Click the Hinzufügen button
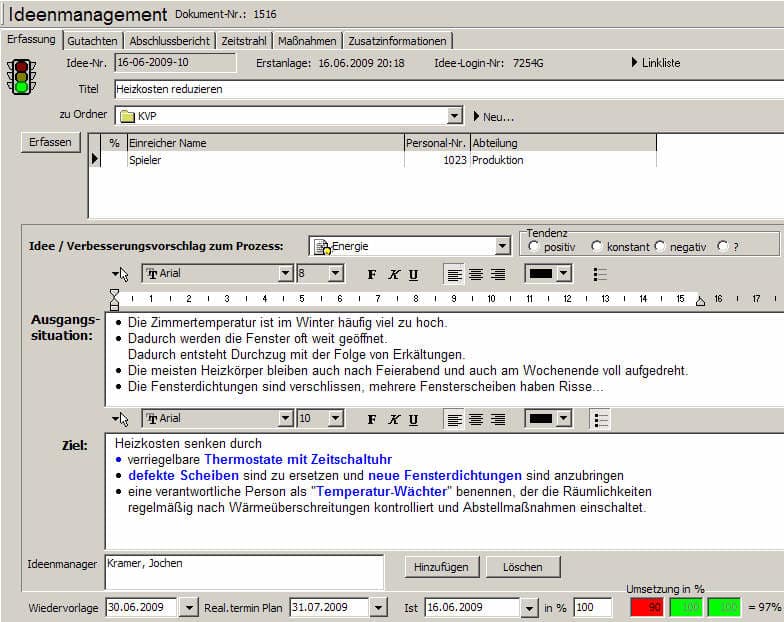The width and height of the screenshot is (784, 622). click(441, 567)
